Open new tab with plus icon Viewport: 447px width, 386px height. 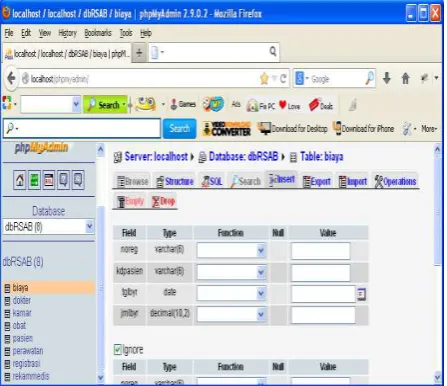click(x=139, y=53)
